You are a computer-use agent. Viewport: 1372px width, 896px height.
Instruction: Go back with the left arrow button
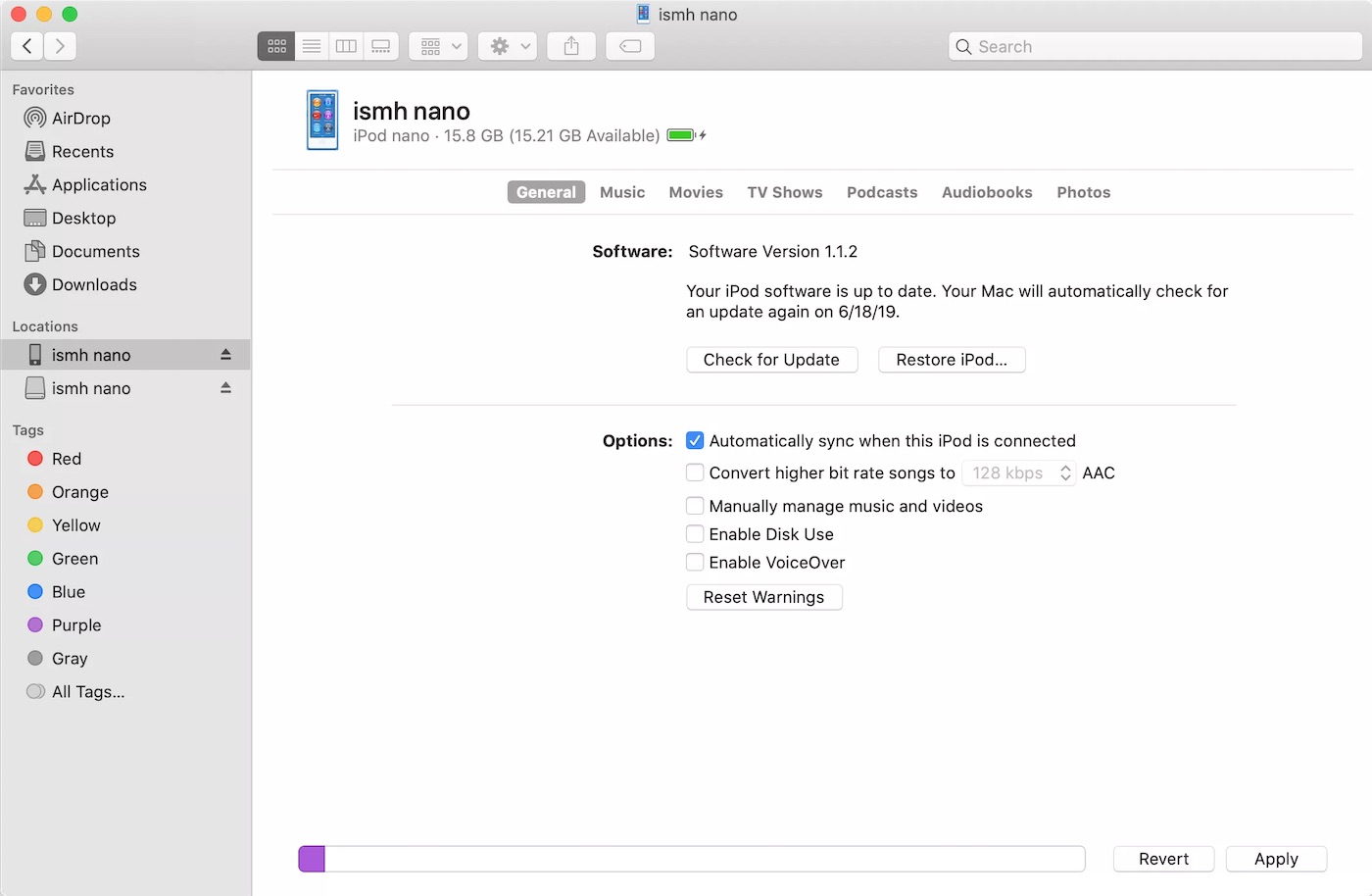point(27,46)
